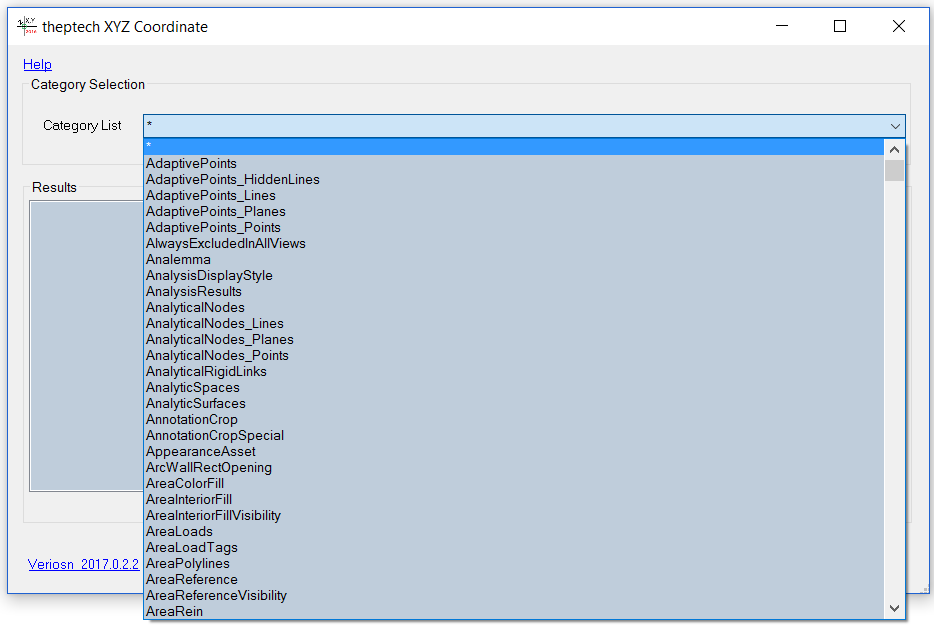Viewport: 934px width, 630px height.
Task: Pick the Analemma category
Action: [513, 259]
